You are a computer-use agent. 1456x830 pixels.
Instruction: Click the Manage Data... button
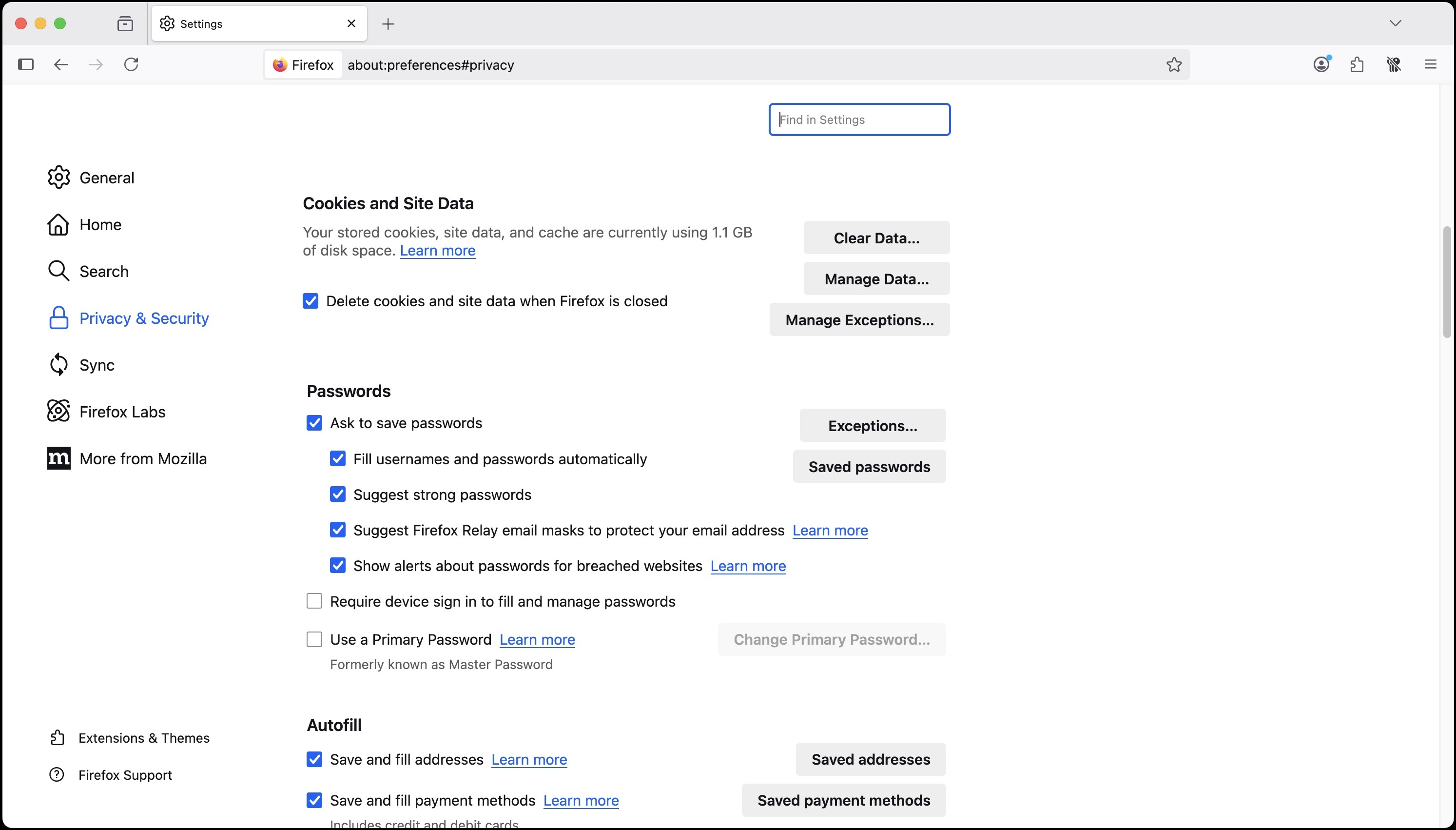pos(877,279)
